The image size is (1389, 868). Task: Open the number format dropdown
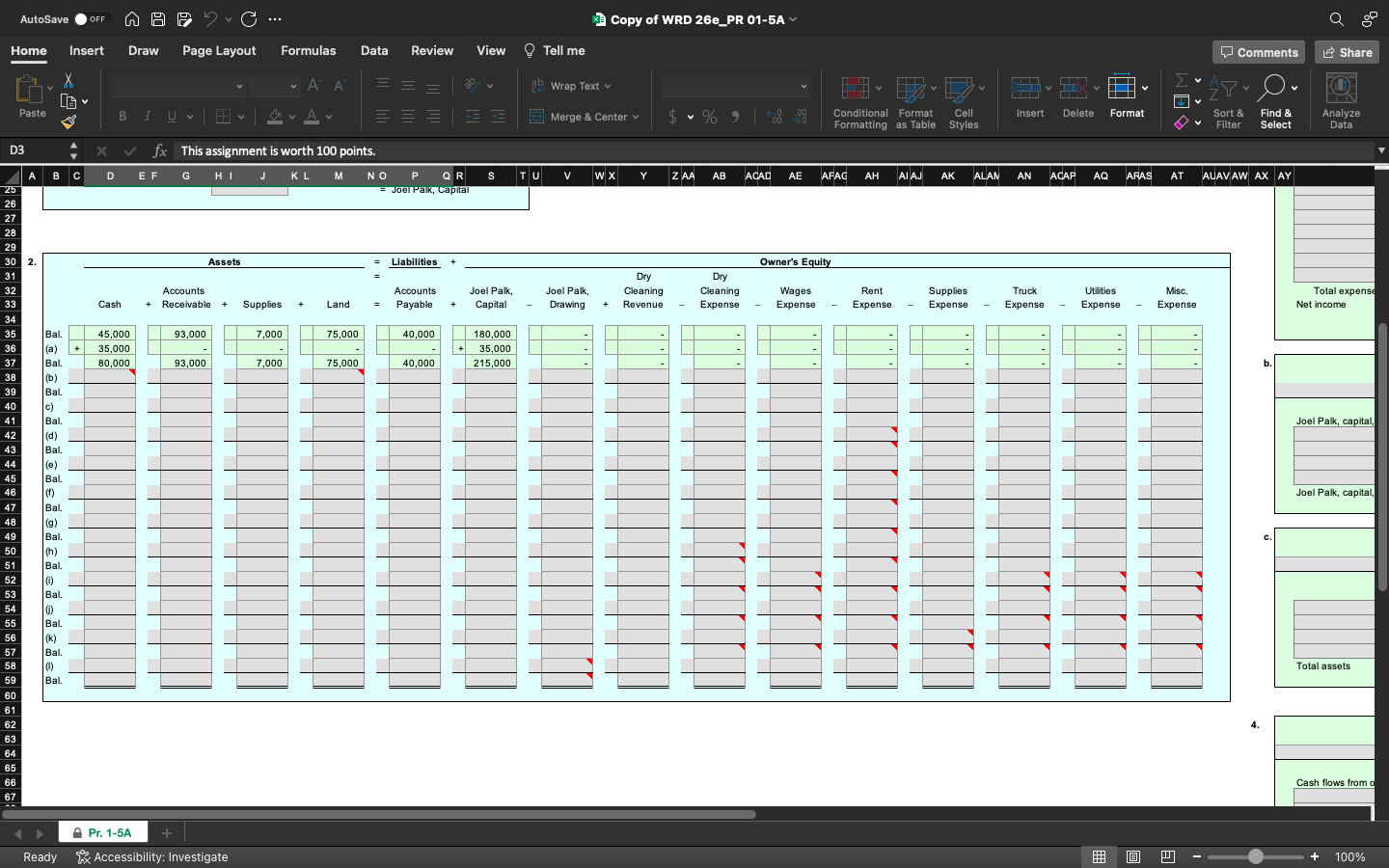tap(803, 87)
